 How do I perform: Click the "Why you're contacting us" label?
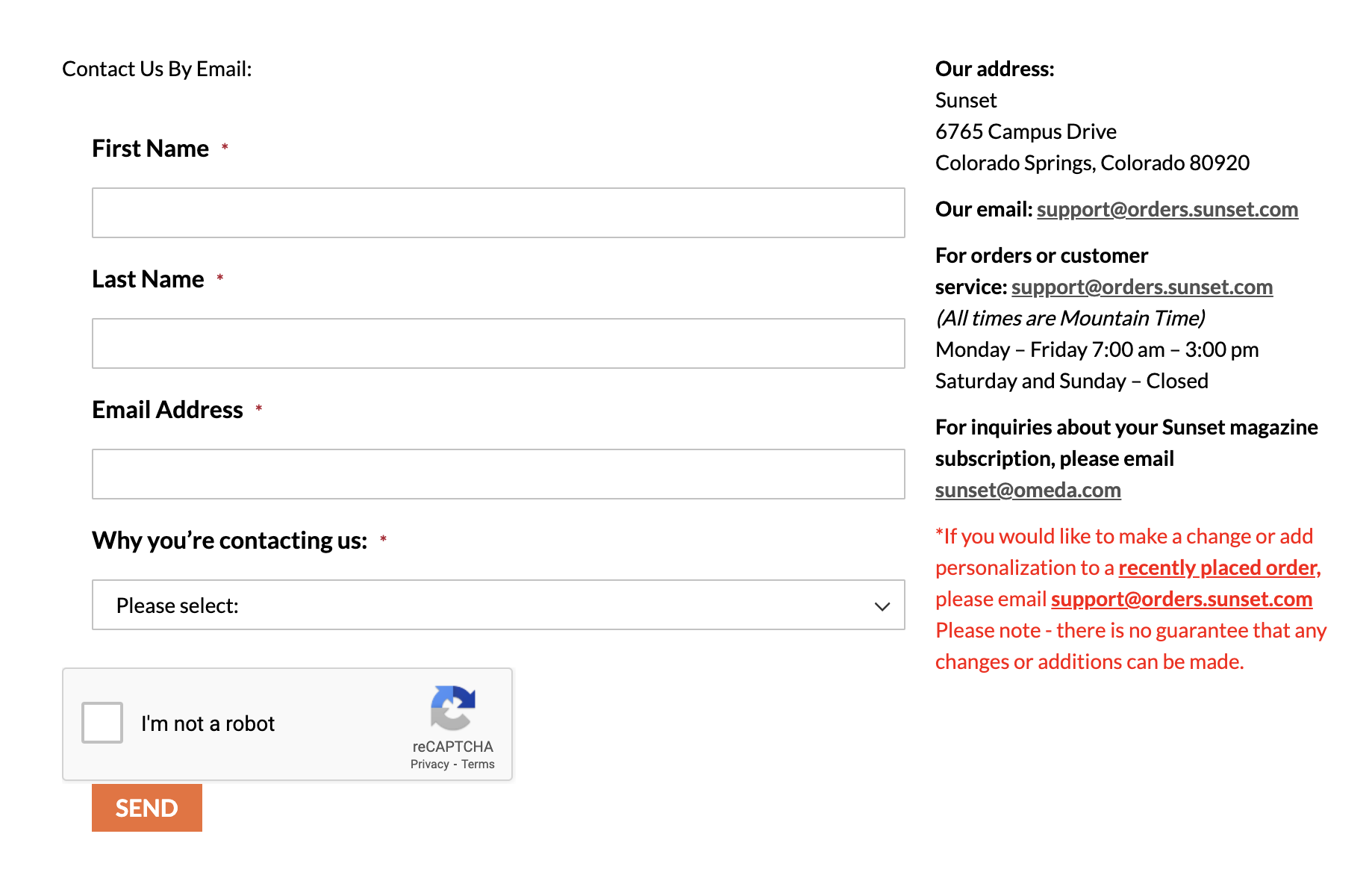point(229,540)
